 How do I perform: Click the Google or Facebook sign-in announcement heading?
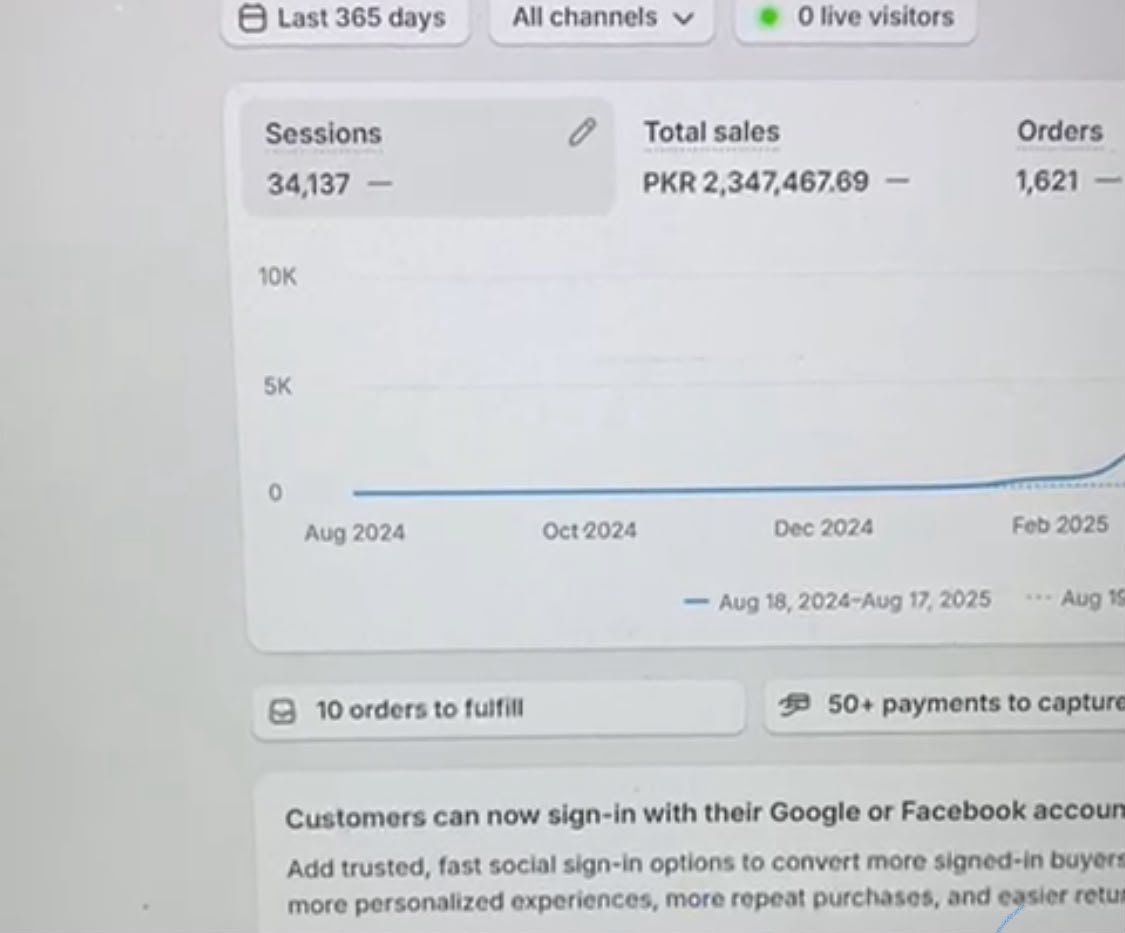coord(705,814)
